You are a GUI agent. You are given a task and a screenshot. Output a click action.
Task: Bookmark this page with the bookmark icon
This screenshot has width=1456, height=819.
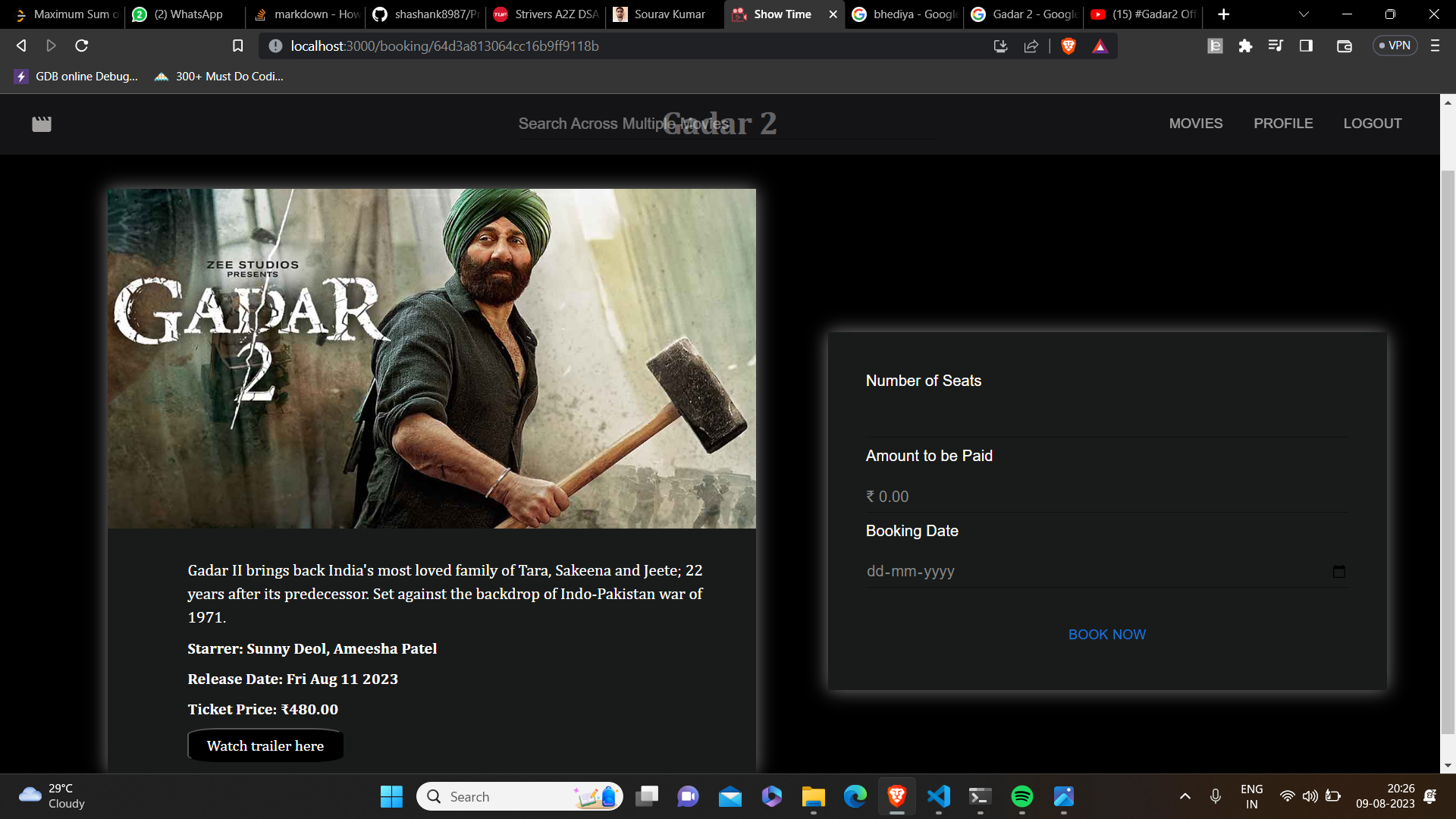(x=237, y=46)
